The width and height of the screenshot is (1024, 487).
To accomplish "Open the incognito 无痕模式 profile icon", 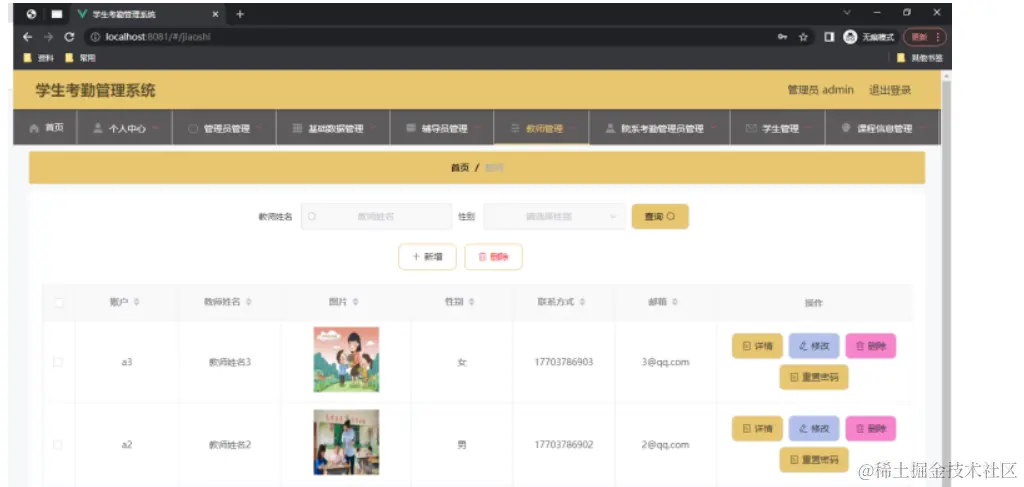I will point(868,37).
